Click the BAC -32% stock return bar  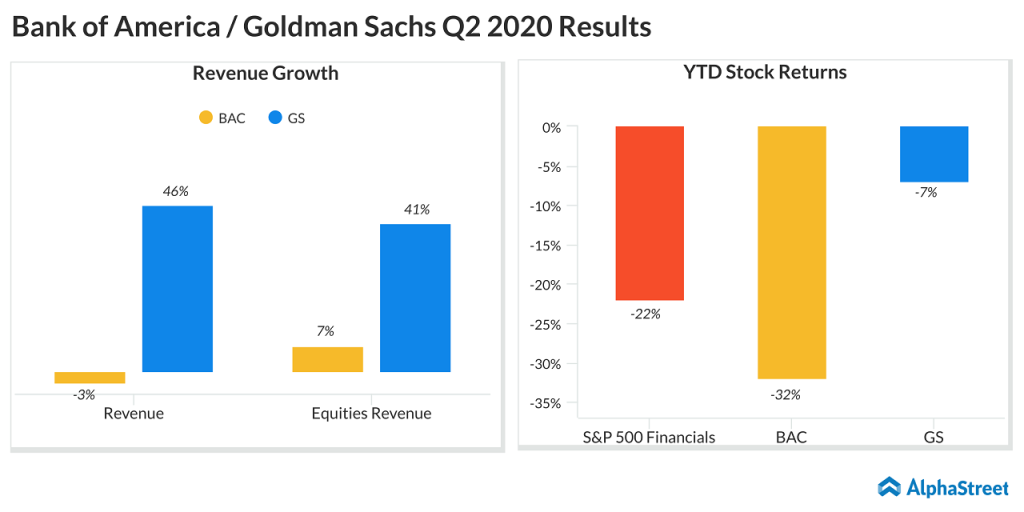point(791,252)
